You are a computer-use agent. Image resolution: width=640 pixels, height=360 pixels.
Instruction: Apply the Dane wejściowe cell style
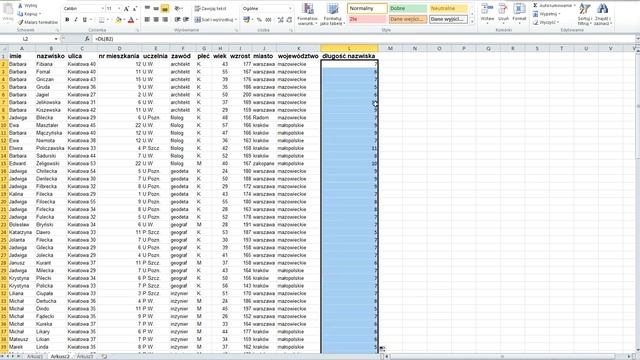[407, 19]
